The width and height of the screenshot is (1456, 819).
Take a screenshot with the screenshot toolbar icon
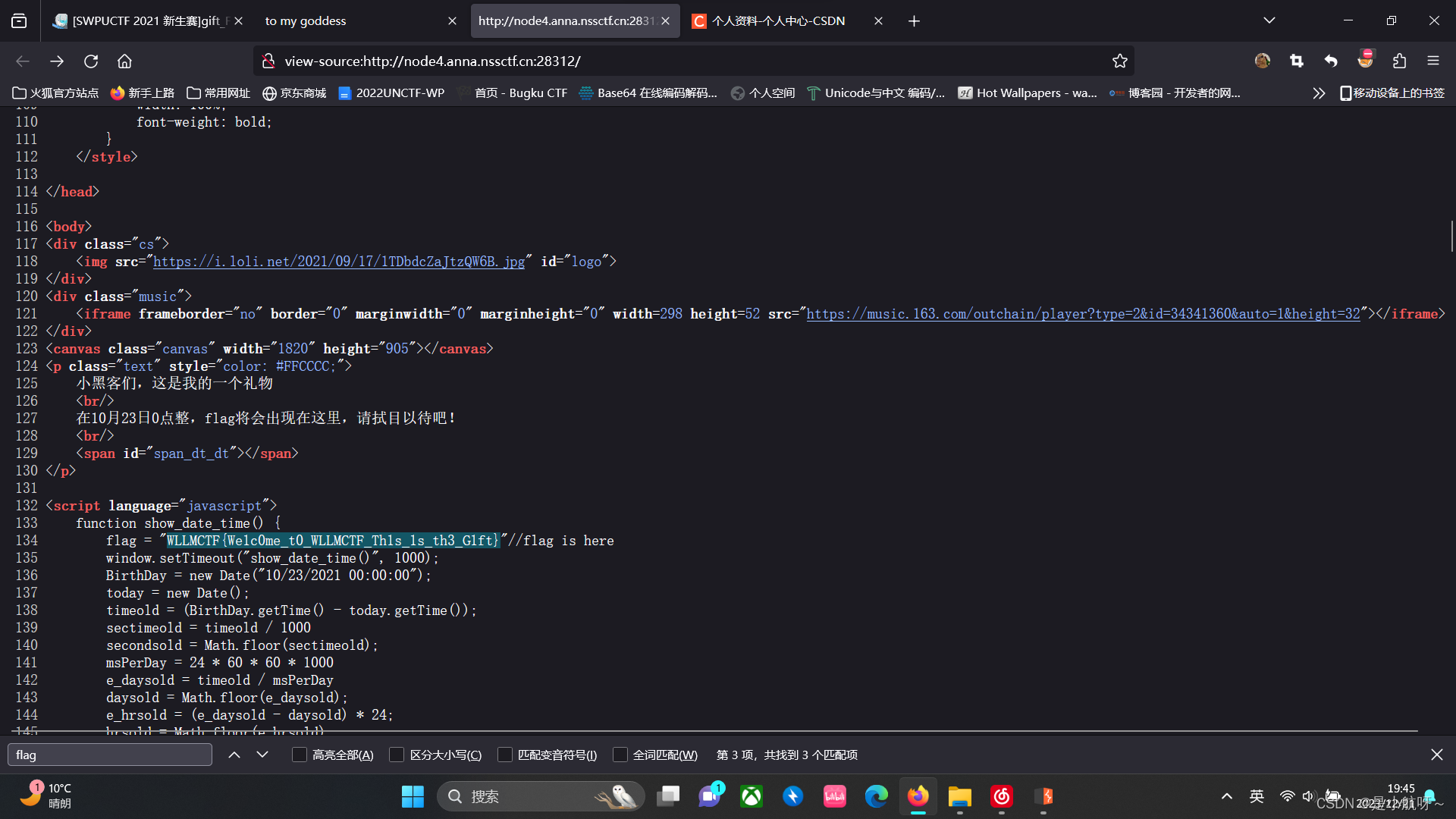coord(1296,61)
